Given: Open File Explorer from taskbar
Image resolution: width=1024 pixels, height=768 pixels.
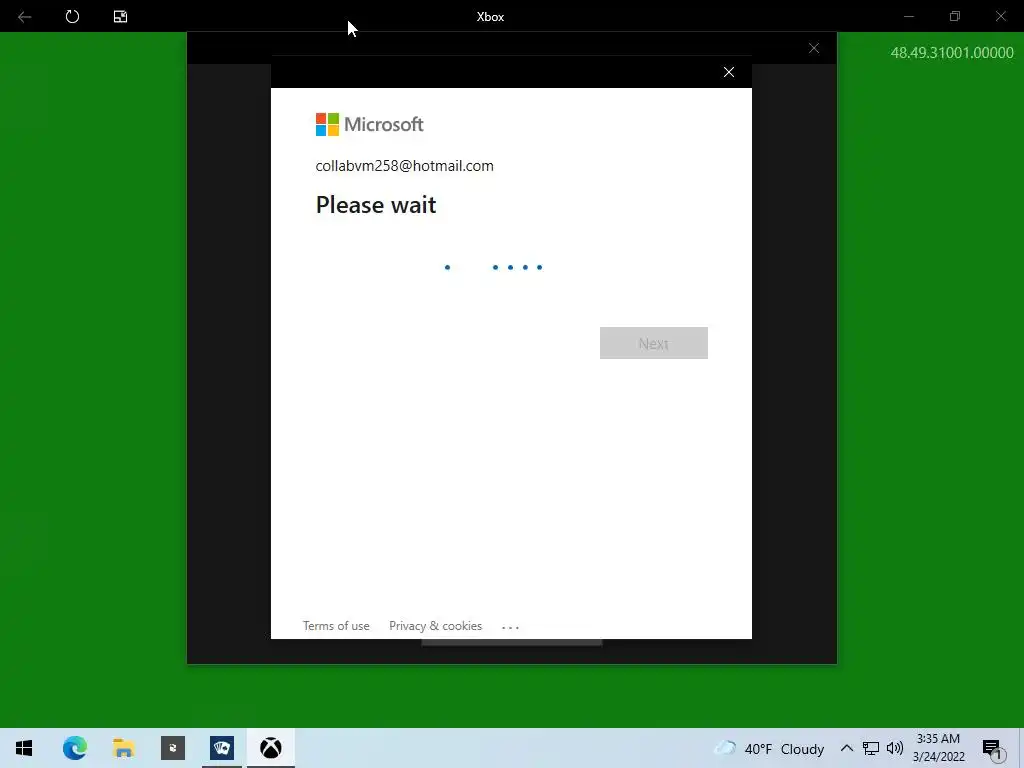Looking at the screenshot, I should click(x=123, y=748).
